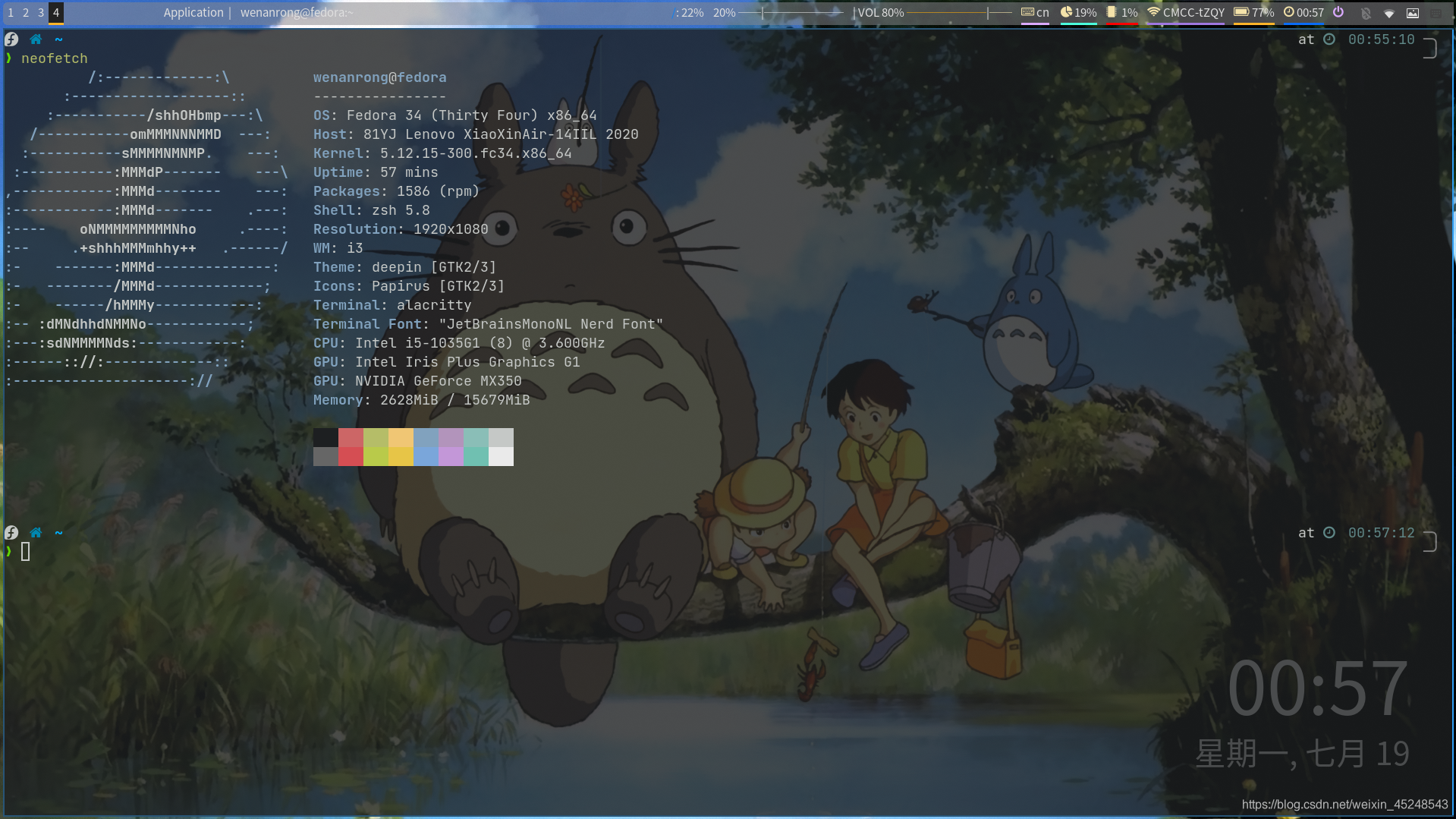Click the blue swatch in the top palette row
This screenshot has width=1456, height=819.
coord(426,437)
